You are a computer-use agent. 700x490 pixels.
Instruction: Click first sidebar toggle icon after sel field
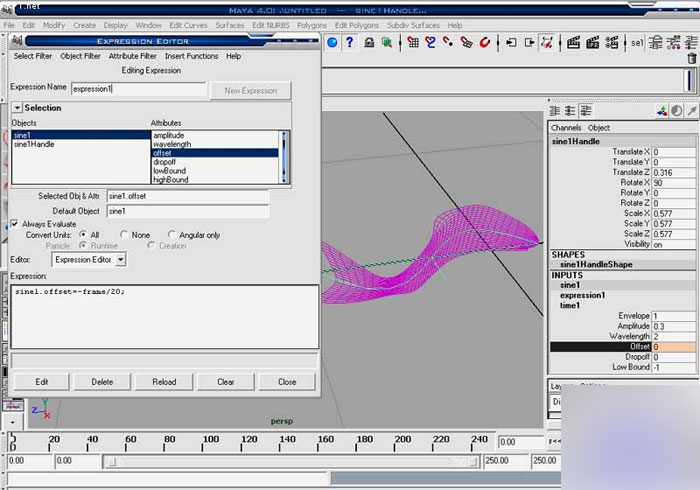click(x=656, y=43)
